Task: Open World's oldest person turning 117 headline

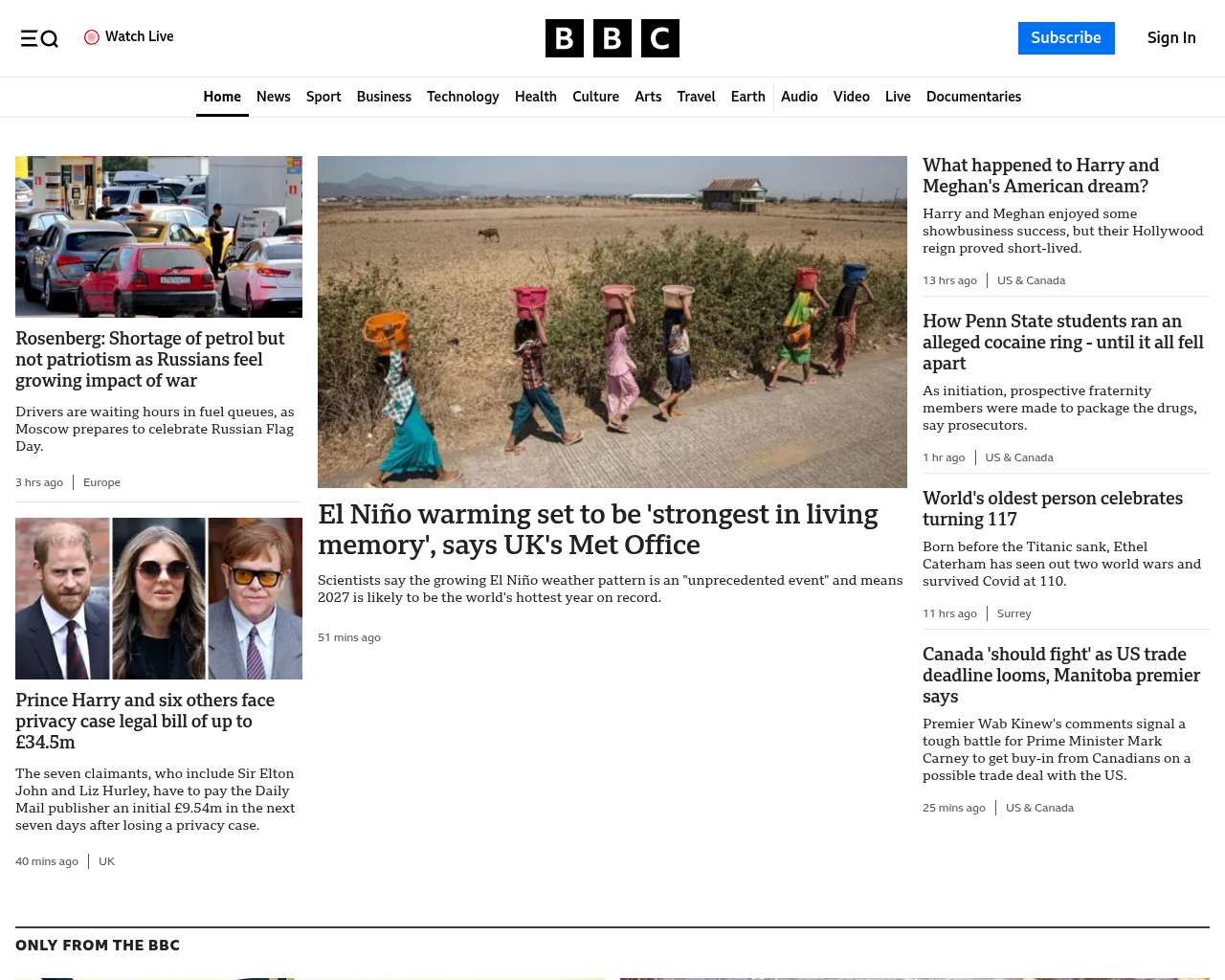Action: 1053,509
